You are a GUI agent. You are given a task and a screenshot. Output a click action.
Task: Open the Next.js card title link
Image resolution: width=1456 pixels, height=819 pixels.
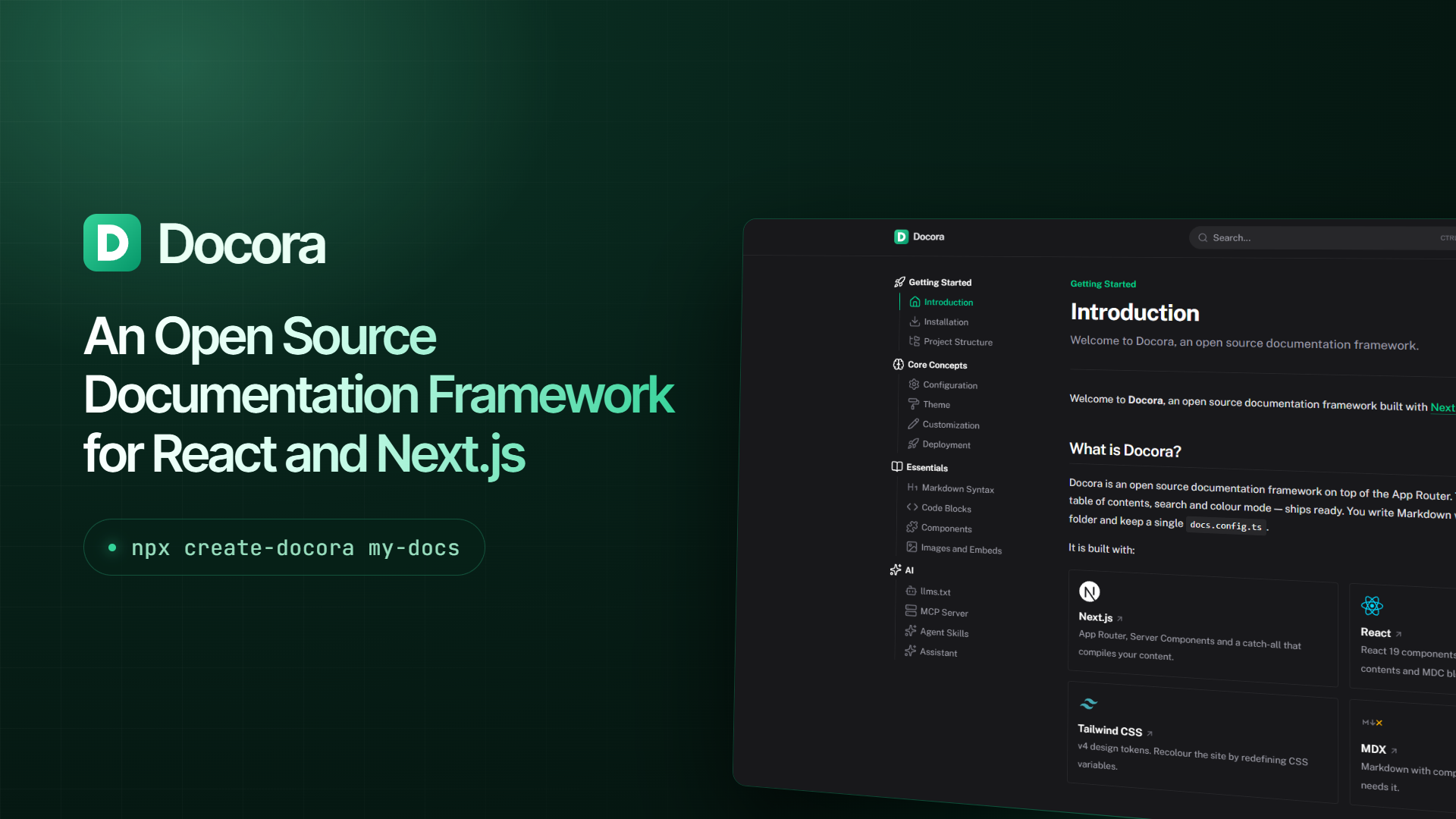pyautogui.click(x=1095, y=617)
